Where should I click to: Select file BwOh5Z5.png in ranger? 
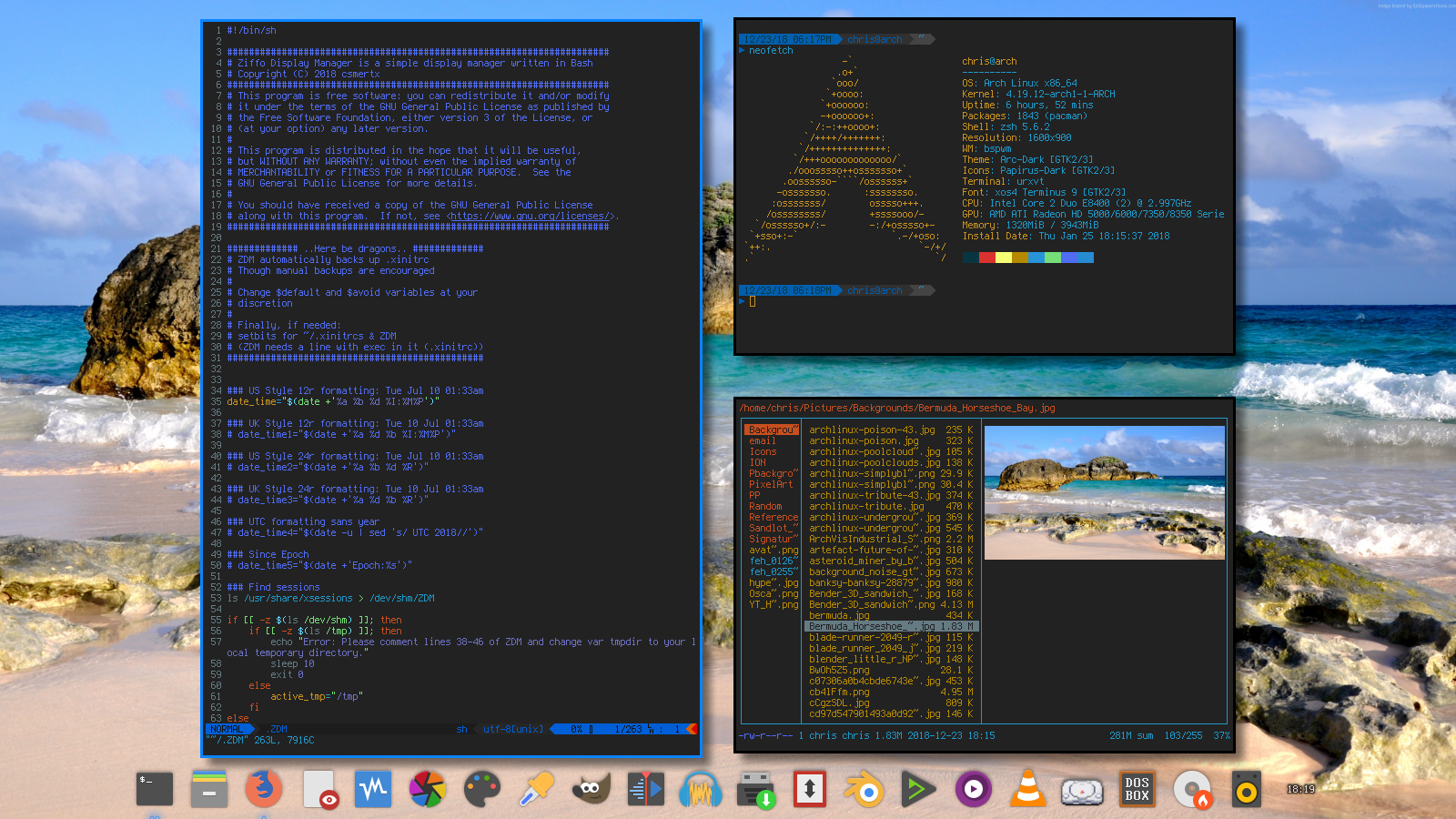891,670
